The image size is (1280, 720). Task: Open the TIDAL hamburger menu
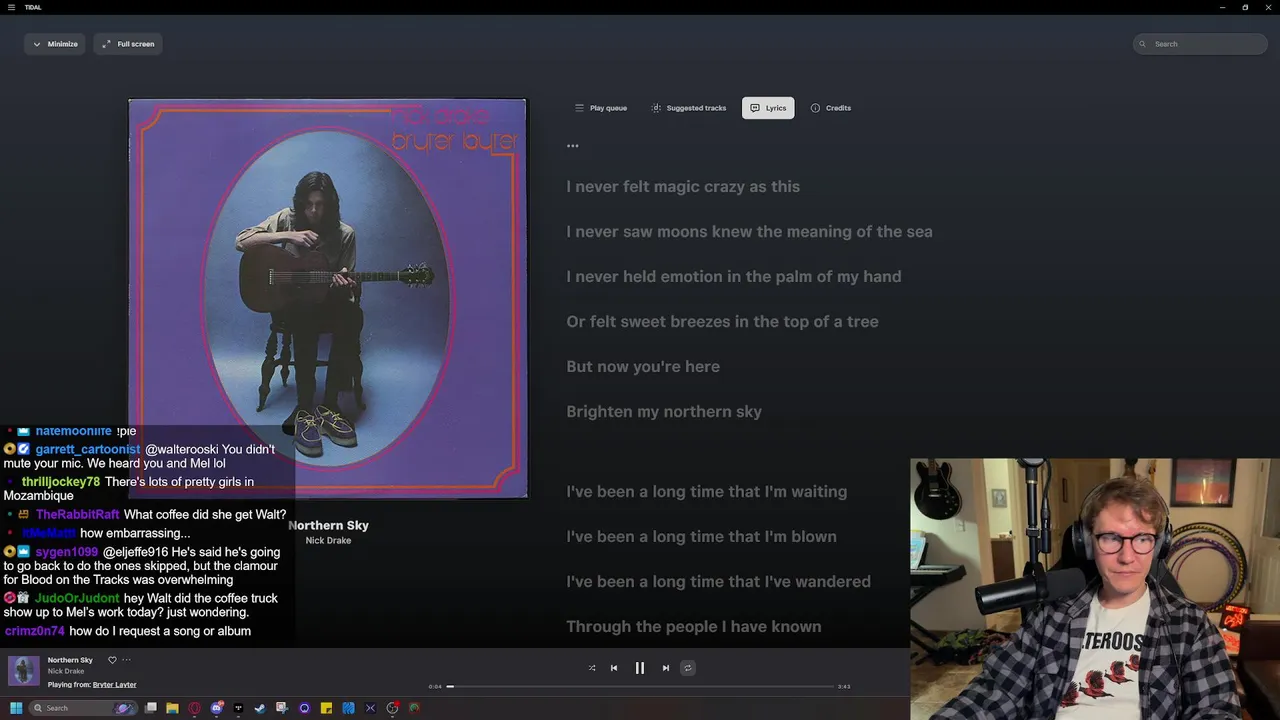(x=11, y=7)
